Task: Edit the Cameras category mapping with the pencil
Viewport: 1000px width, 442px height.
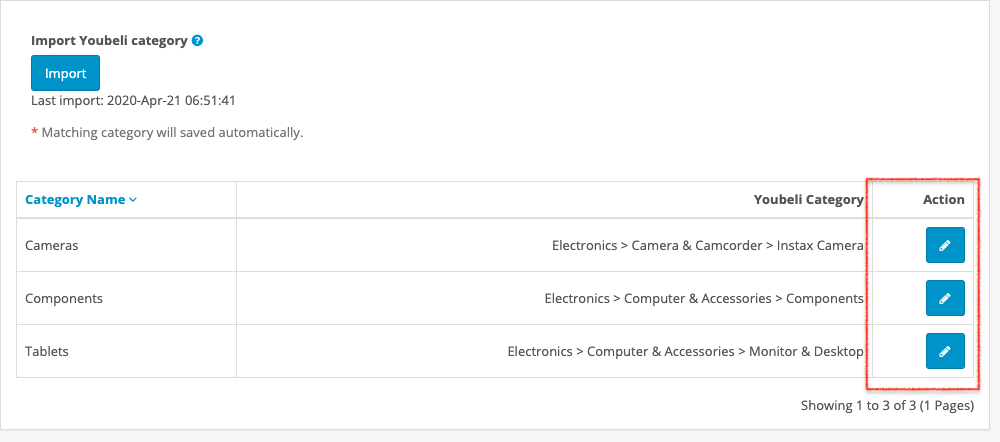Action: click(945, 246)
